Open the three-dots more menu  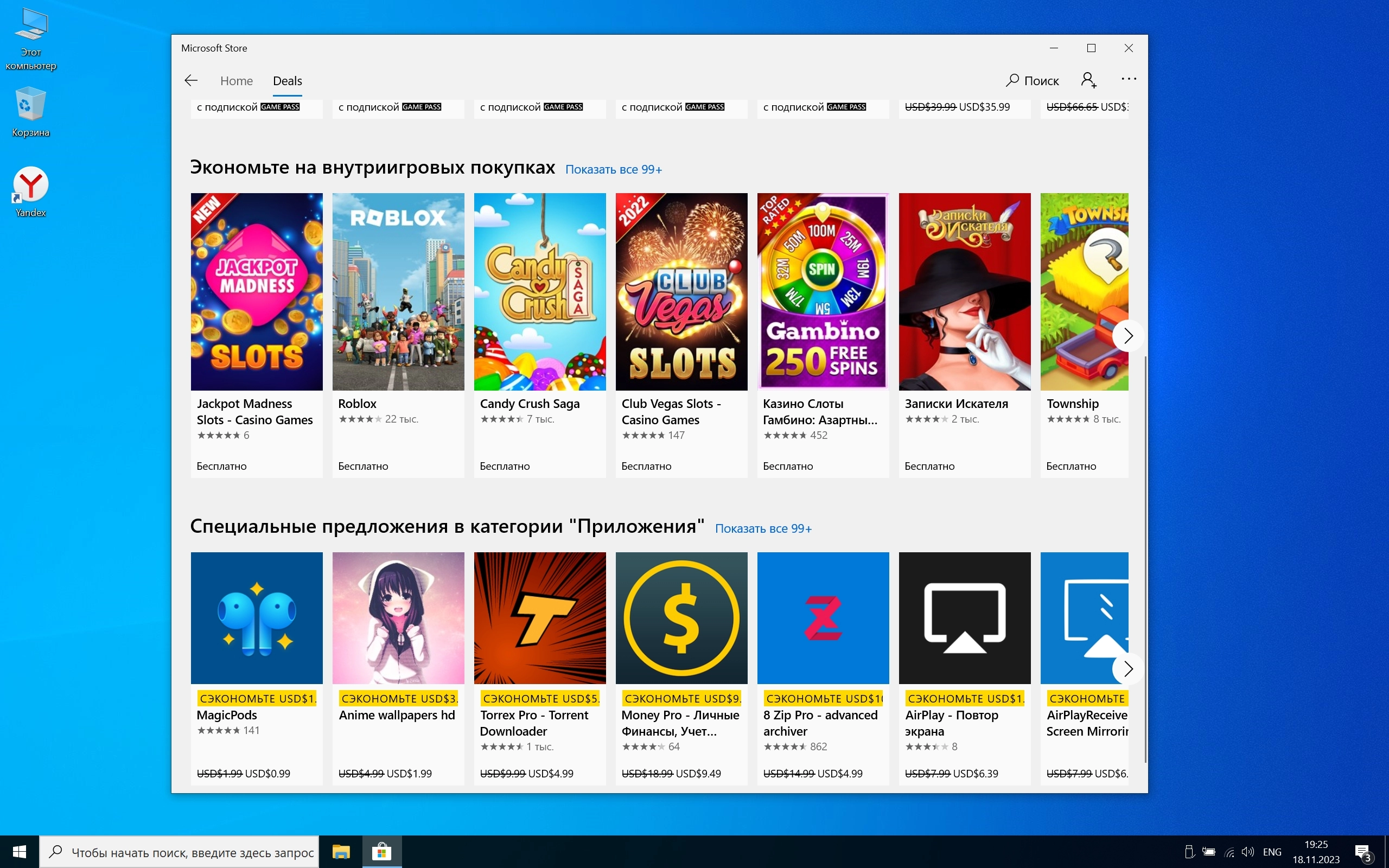coord(1128,79)
